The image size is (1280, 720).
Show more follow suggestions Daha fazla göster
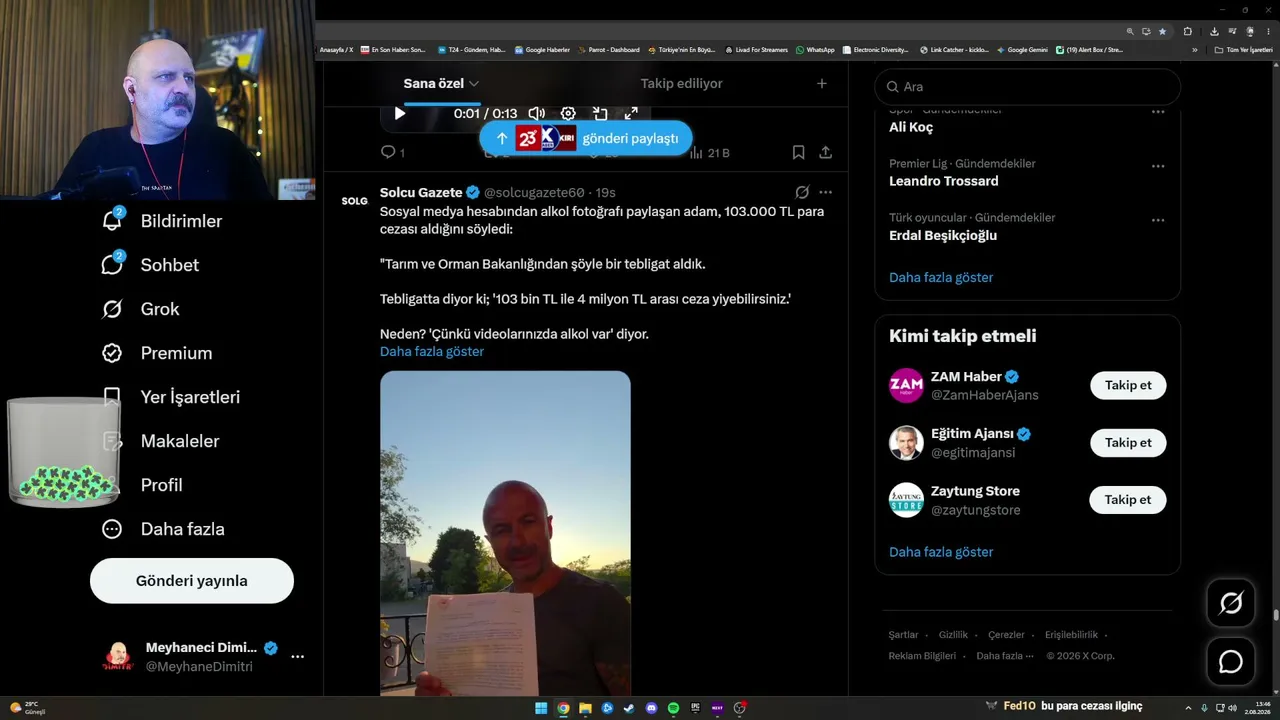pos(941,552)
